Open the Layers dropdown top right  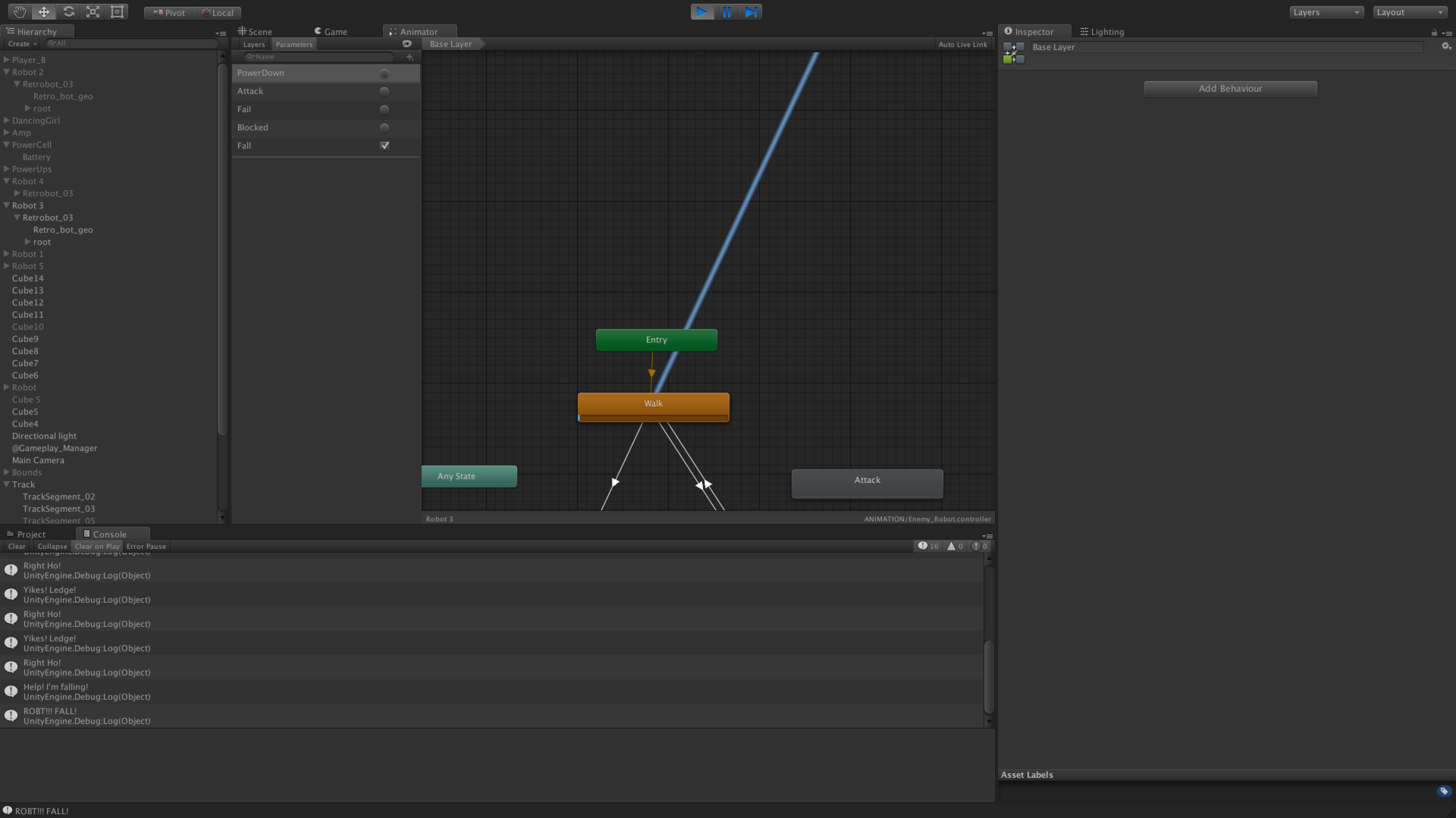1326,11
